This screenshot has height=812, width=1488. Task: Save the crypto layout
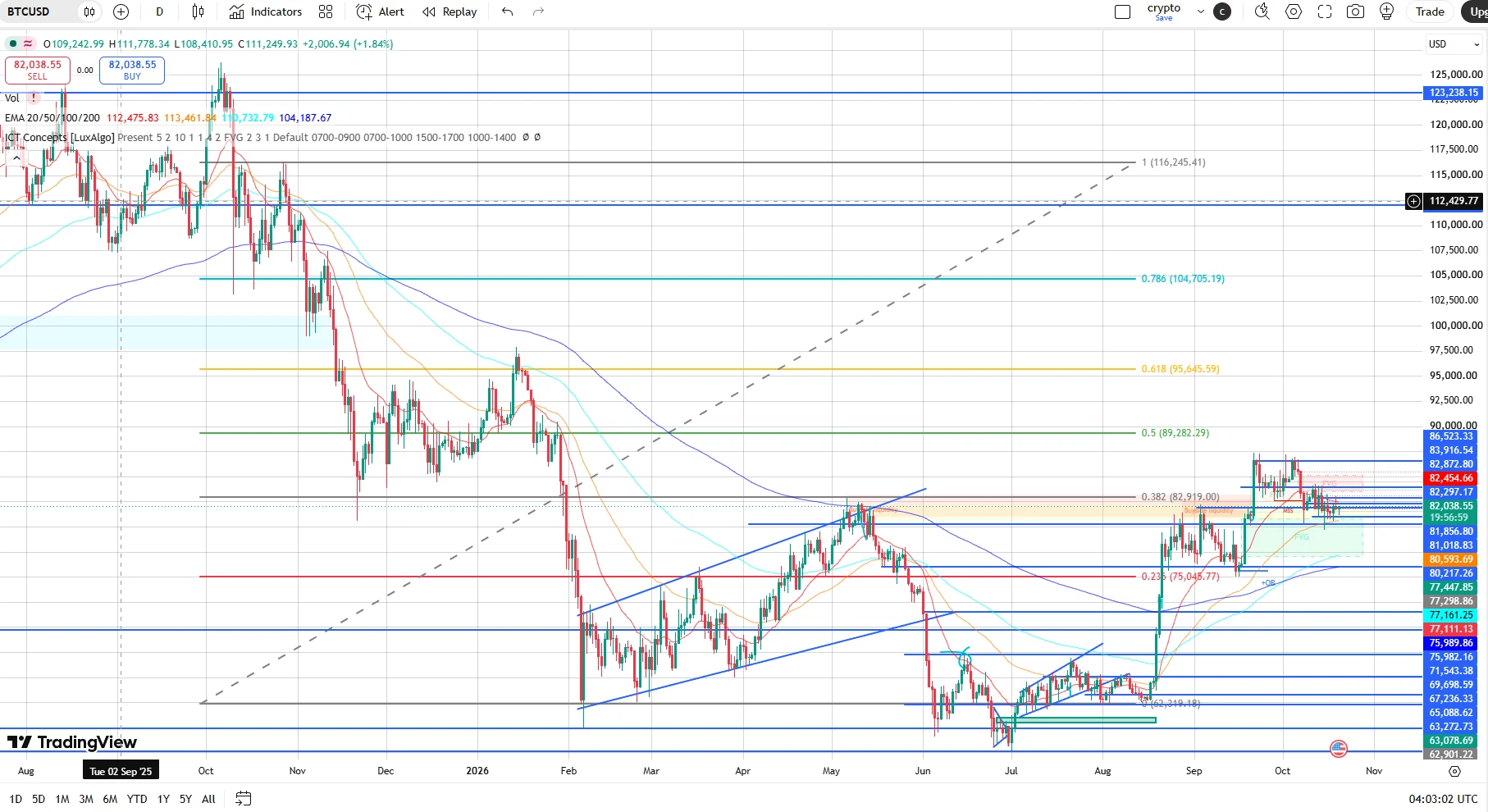click(1164, 18)
